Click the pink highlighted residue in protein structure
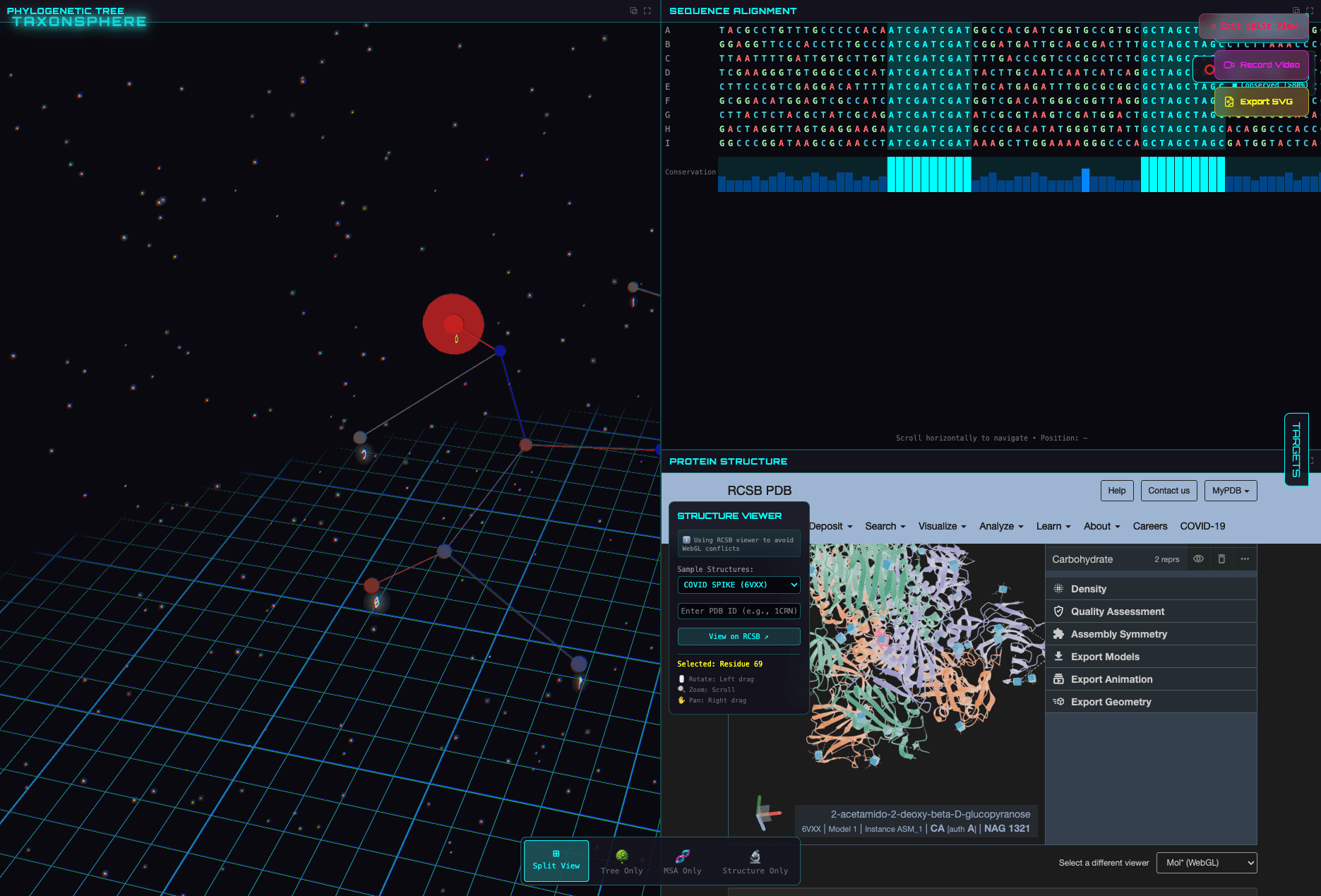The image size is (1321, 896). pyautogui.click(x=881, y=639)
